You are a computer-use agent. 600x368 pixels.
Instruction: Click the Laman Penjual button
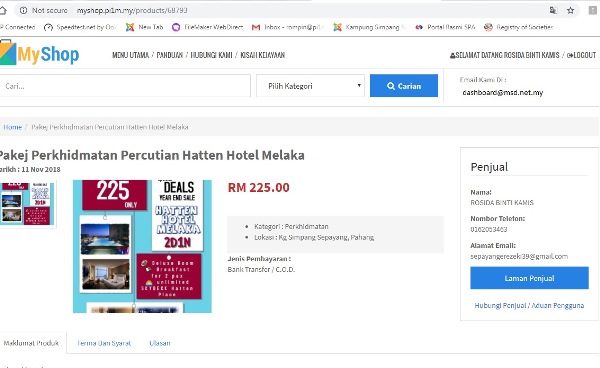pos(529,278)
